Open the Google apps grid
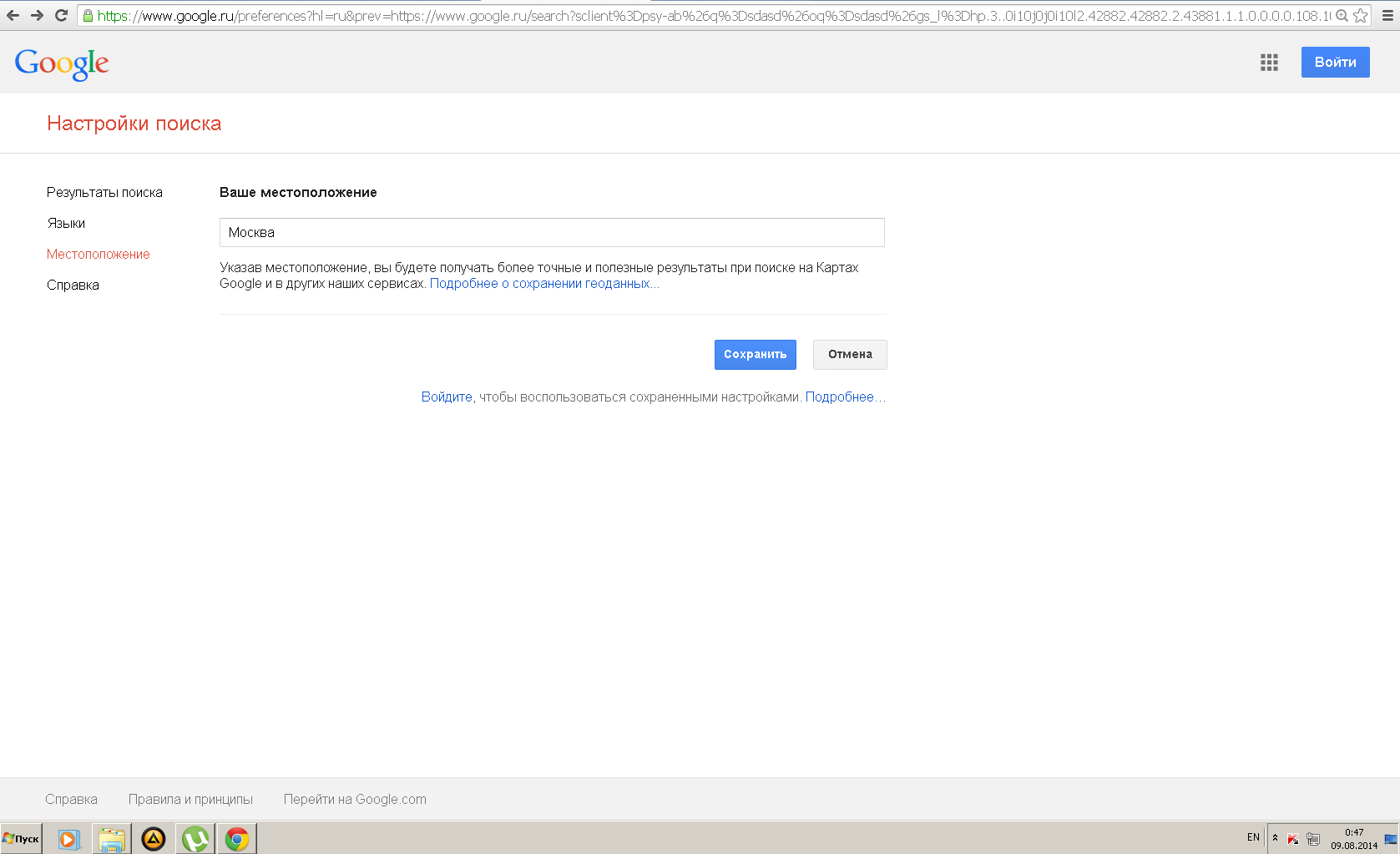The width and height of the screenshot is (1400, 854). 1269,63
